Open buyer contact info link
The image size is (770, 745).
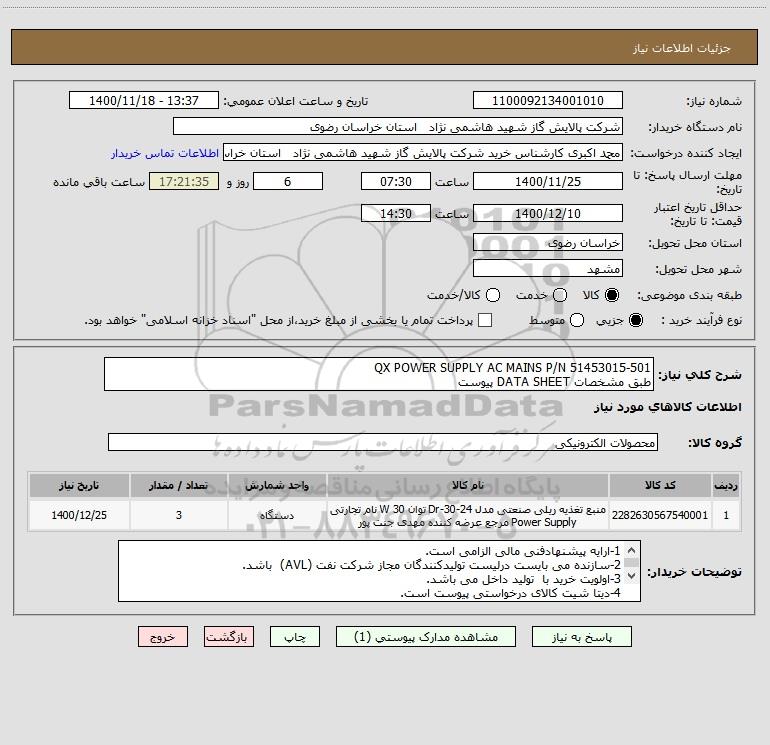[165, 153]
